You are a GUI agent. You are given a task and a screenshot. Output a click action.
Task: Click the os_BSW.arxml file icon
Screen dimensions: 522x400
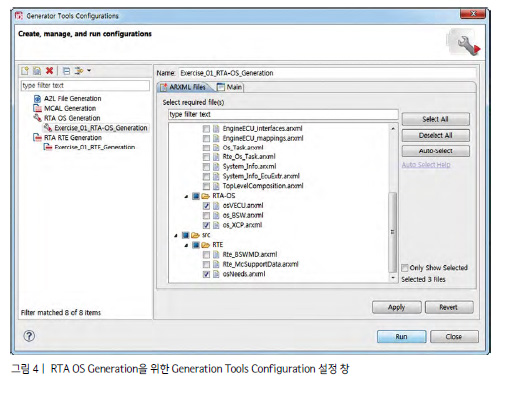click(x=216, y=215)
